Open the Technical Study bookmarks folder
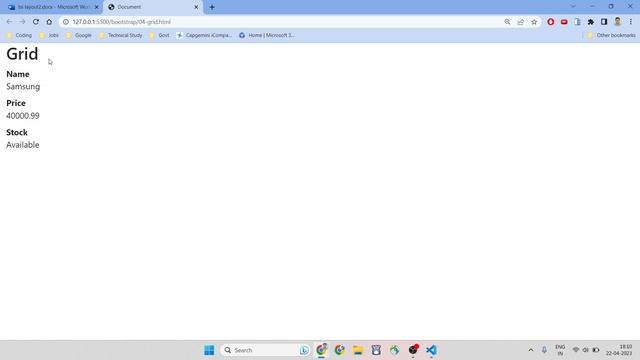The image size is (640, 360). (120, 36)
